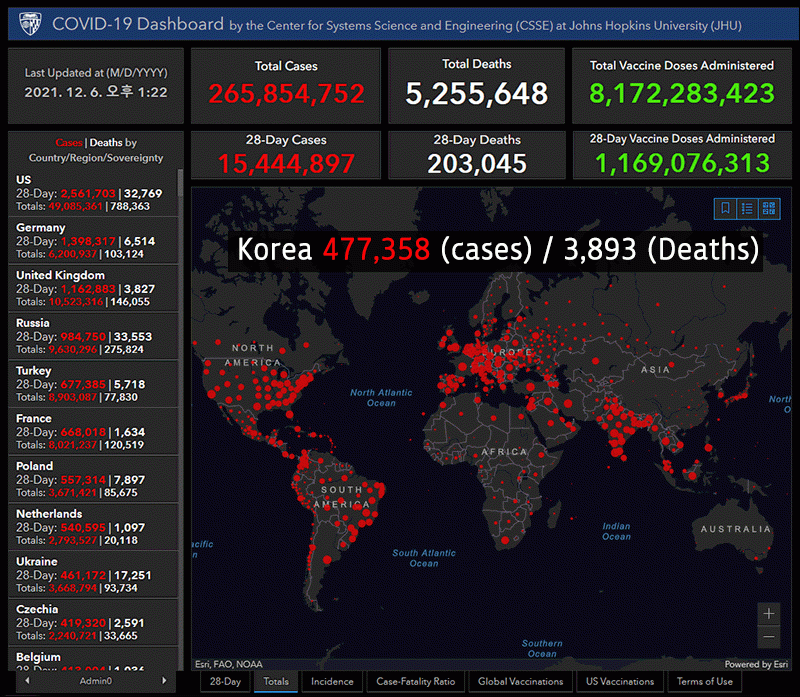Select Russia in the country list
800x697 pixels.
[93, 336]
